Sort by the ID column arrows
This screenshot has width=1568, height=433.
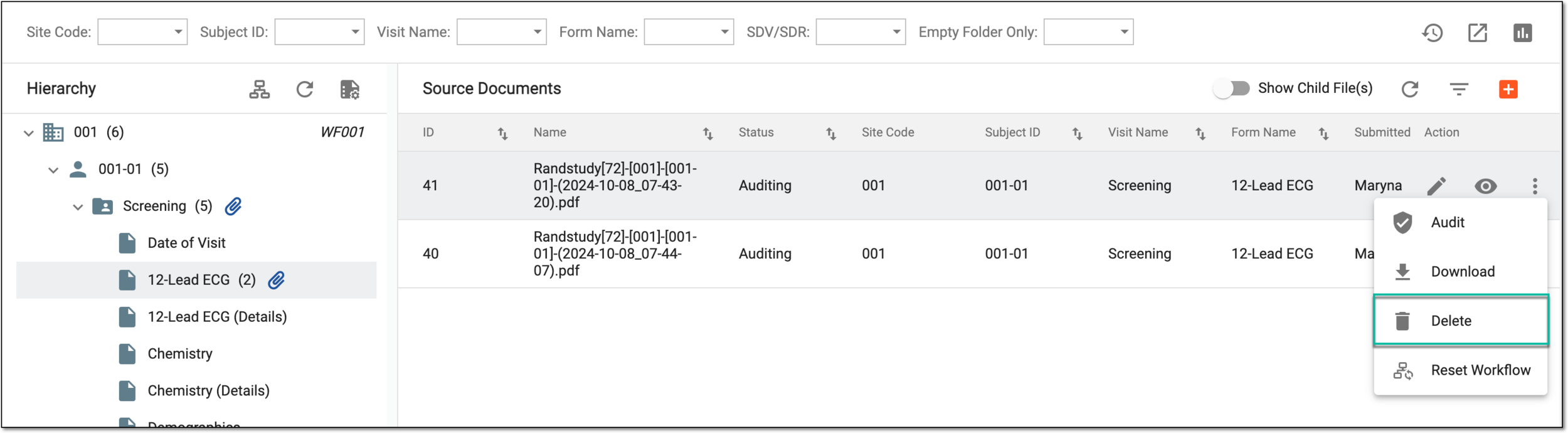click(502, 133)
